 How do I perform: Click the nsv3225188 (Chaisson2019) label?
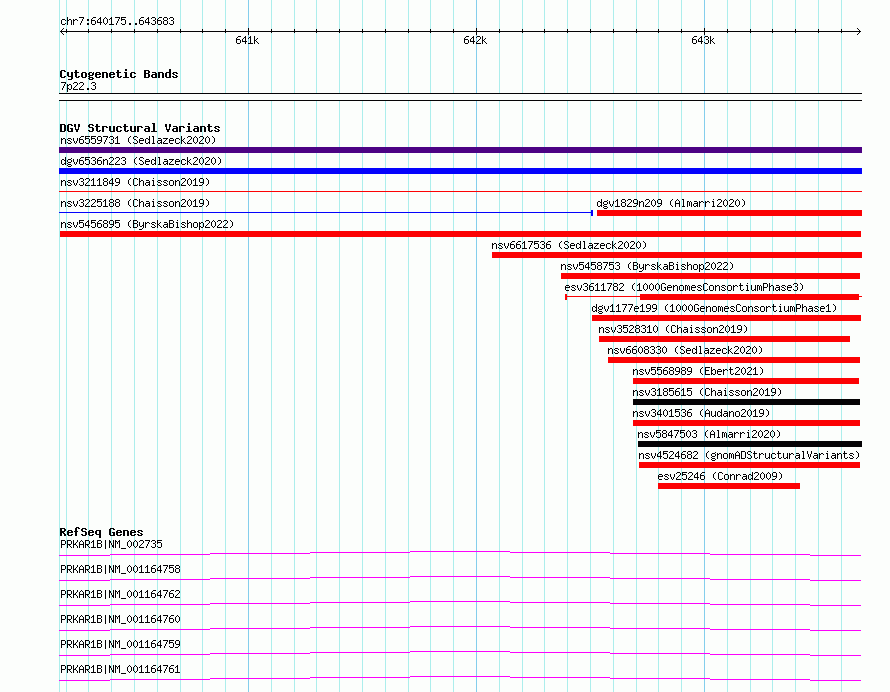[x=135, y=203]
